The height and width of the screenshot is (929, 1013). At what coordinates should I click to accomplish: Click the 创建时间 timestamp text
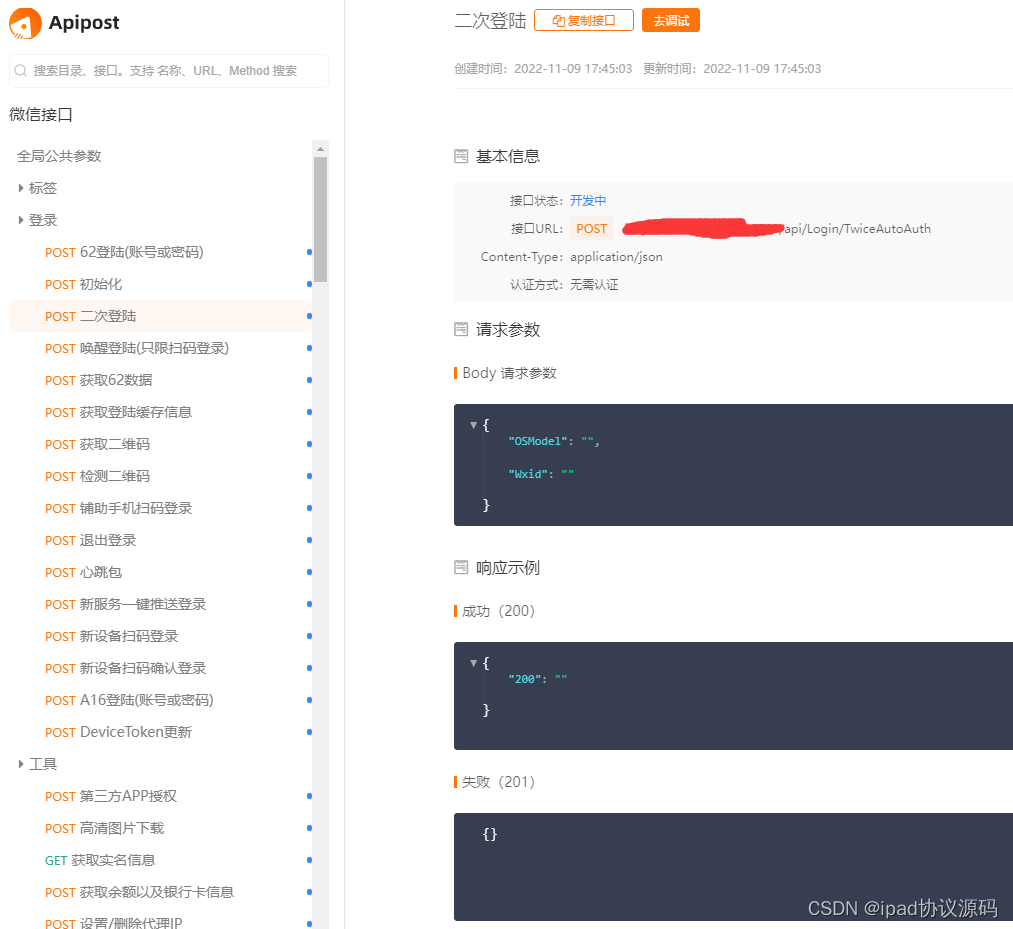click(x=543, y=69)
